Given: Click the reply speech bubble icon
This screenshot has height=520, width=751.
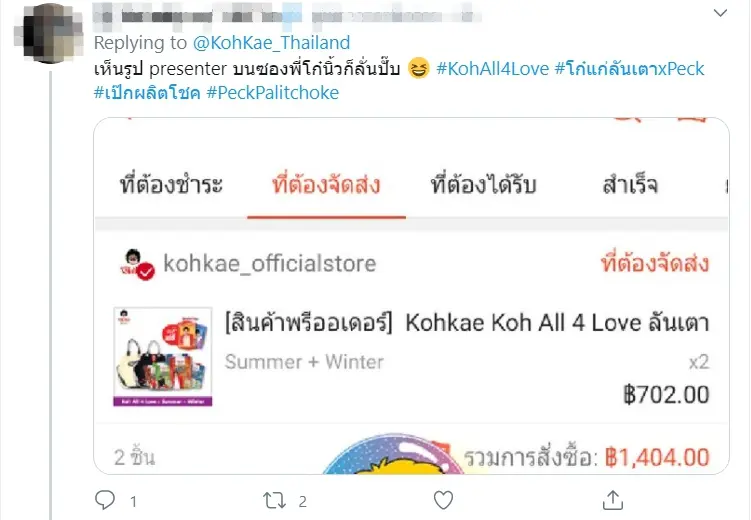Looking at the screenshot, I should click(105, 500).
